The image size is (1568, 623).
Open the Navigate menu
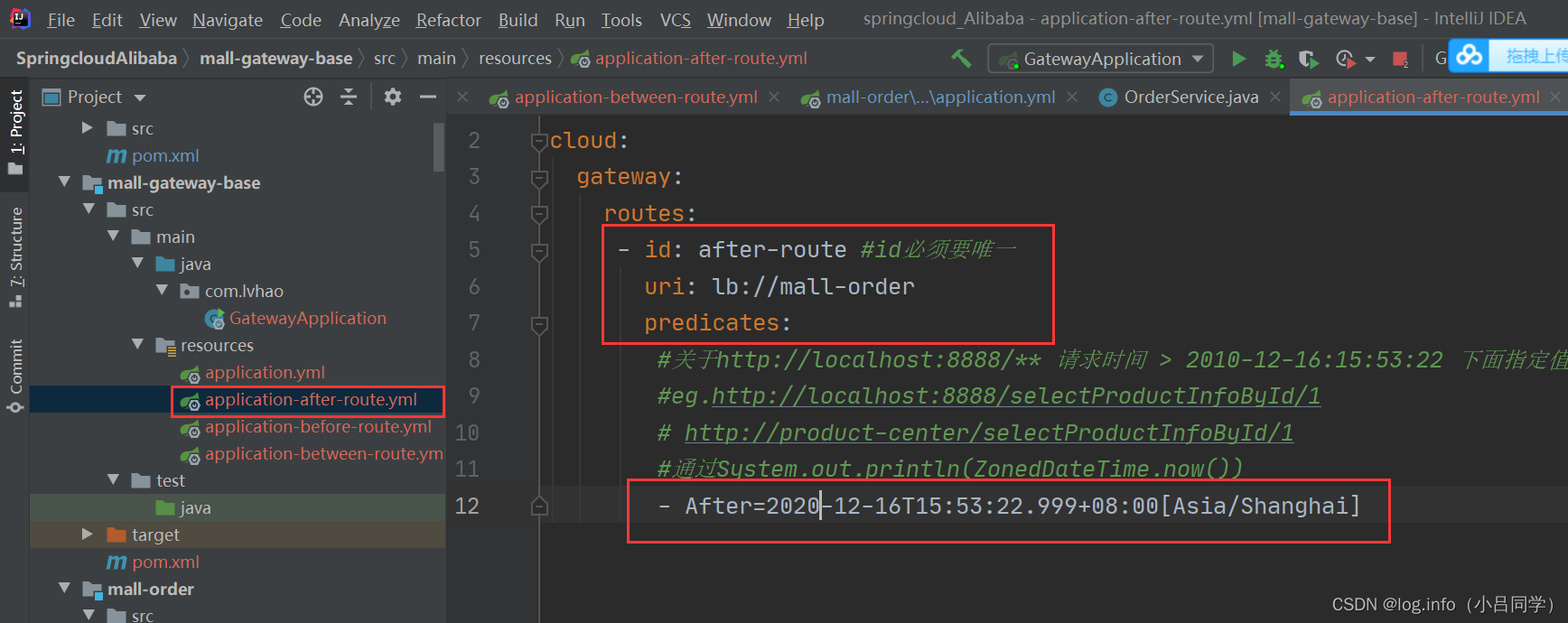[x=228, y=20]
